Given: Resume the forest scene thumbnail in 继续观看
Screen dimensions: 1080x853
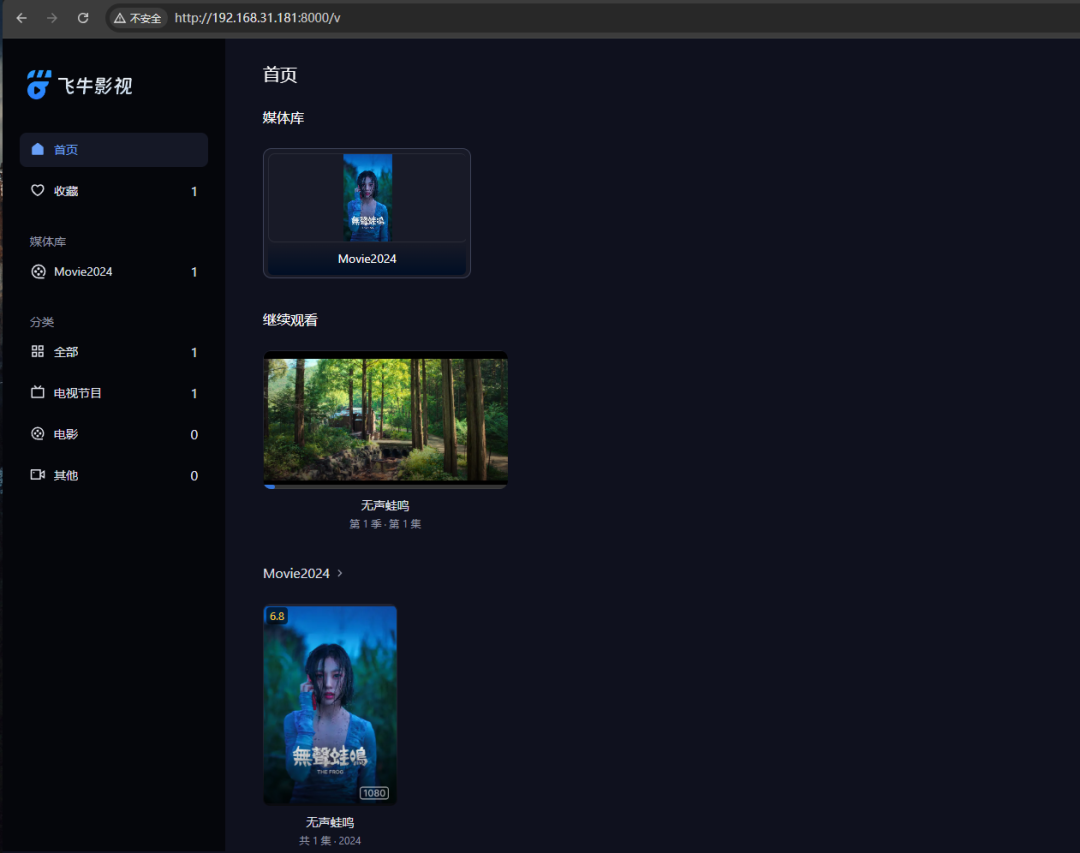Looking at the screenshot, I should coord(386,418).
